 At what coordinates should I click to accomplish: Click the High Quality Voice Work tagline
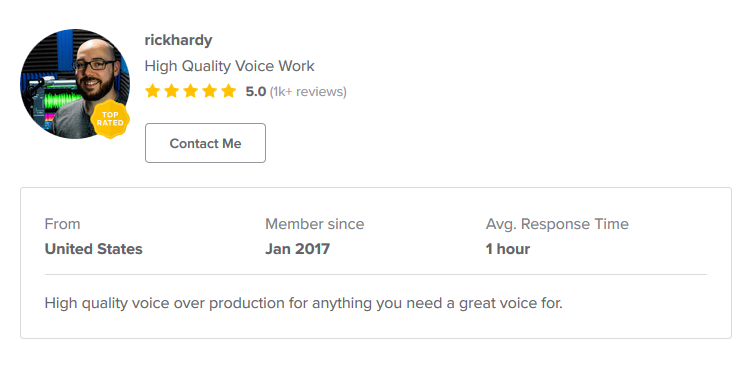229,66
